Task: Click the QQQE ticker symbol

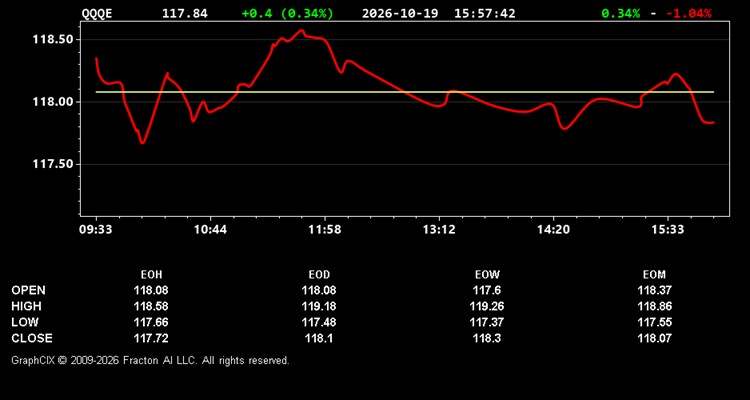Action: [x=97, y=13]
